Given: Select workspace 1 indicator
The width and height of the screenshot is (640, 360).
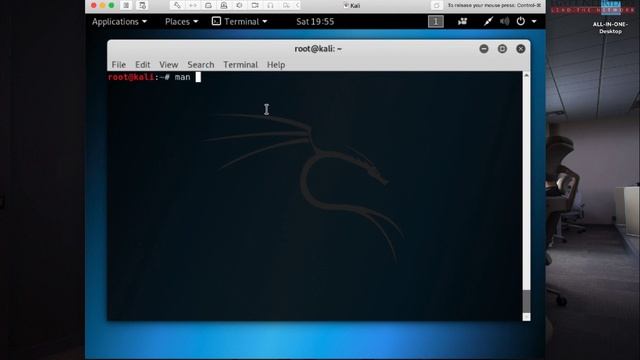Looking at the screenshot, I should pyautogui.click(x=436, y=22).
